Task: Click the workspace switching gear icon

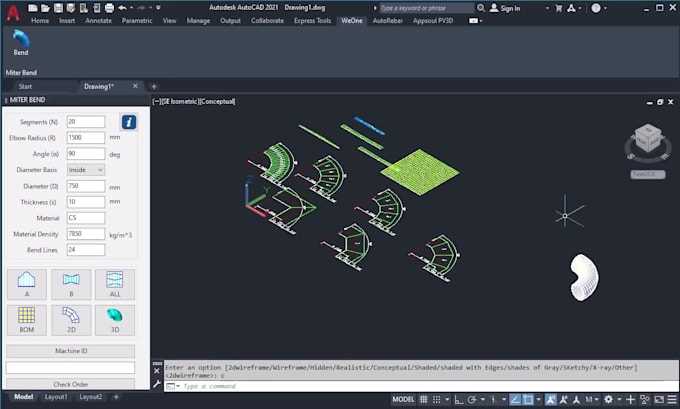Action: pyautogui.click(x=609, y=399)
